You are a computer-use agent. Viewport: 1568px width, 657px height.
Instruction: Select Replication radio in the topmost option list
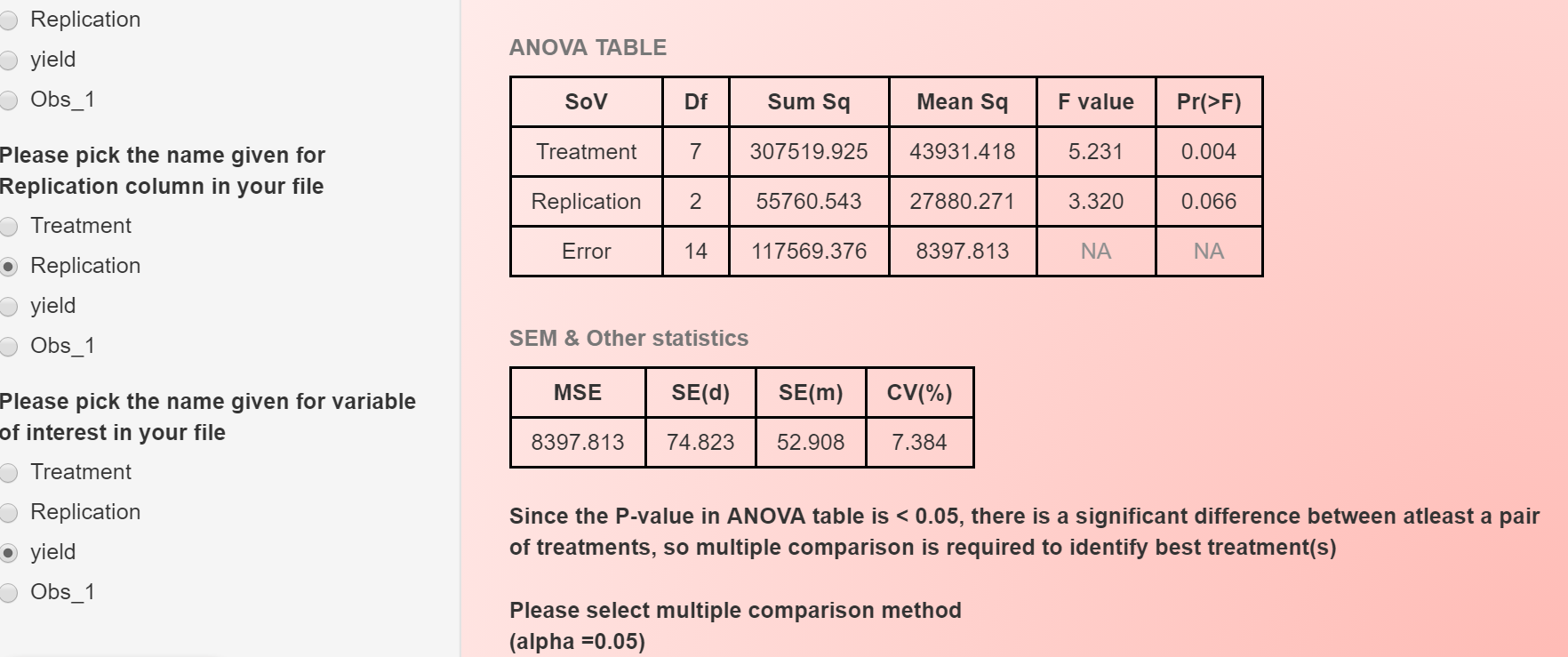[9, 20]
